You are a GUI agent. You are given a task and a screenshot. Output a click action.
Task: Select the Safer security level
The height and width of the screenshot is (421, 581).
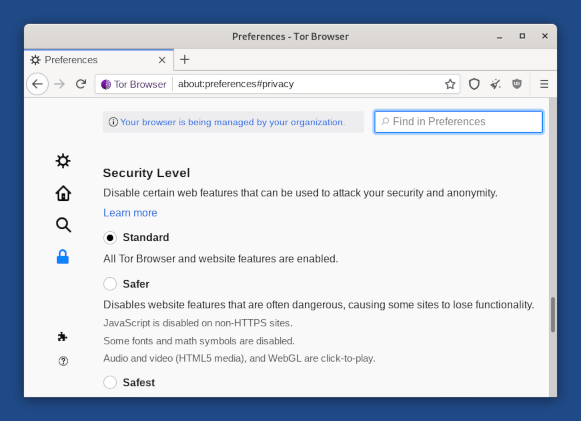click(x=110, y=284)
